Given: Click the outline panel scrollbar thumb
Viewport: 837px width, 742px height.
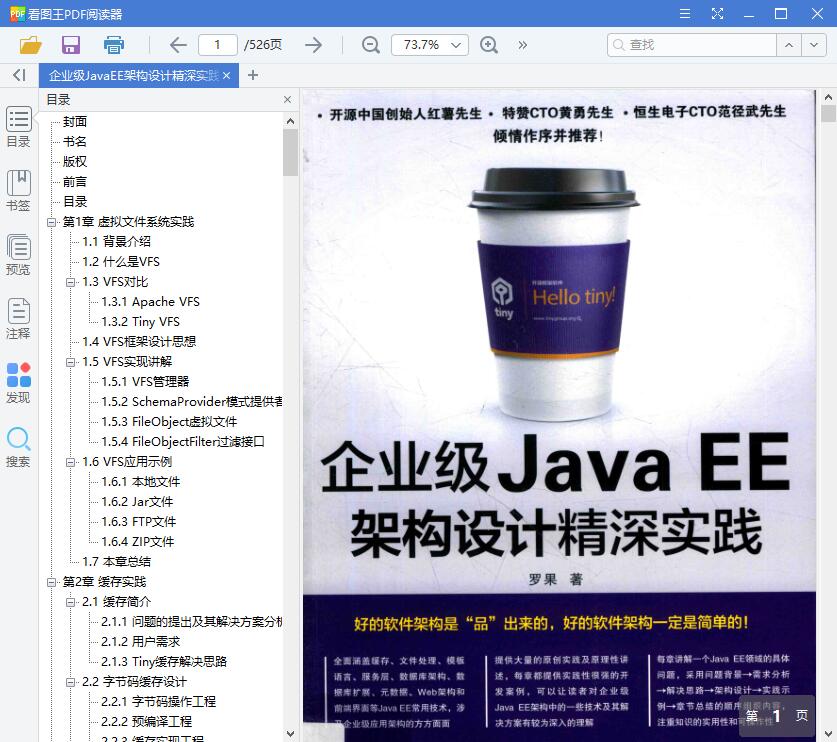Looking at the screenshot, I should (290, 153).
